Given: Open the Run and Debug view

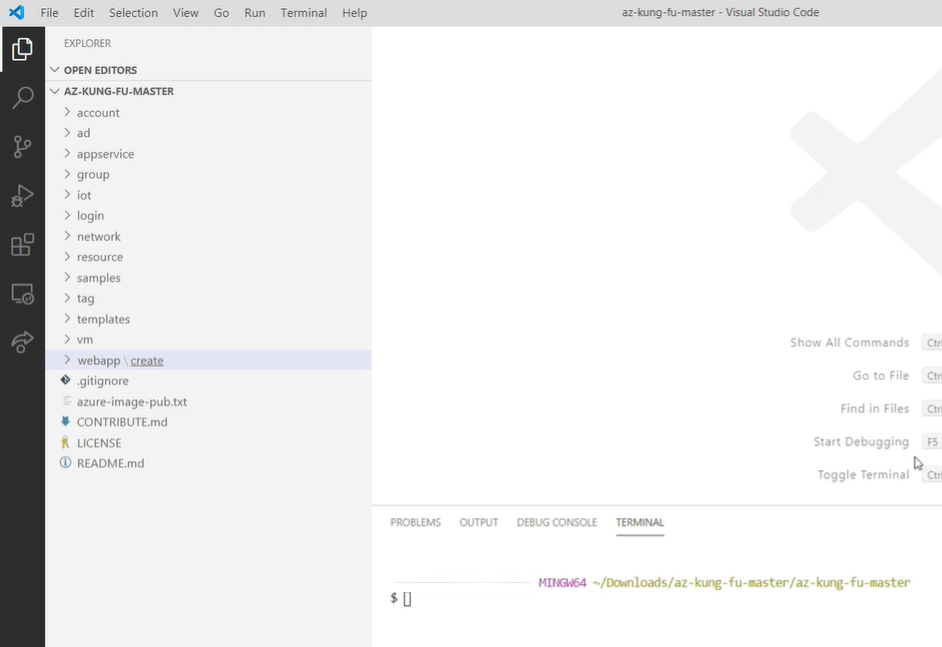Looking at the screenshot, I should [22, 196].
